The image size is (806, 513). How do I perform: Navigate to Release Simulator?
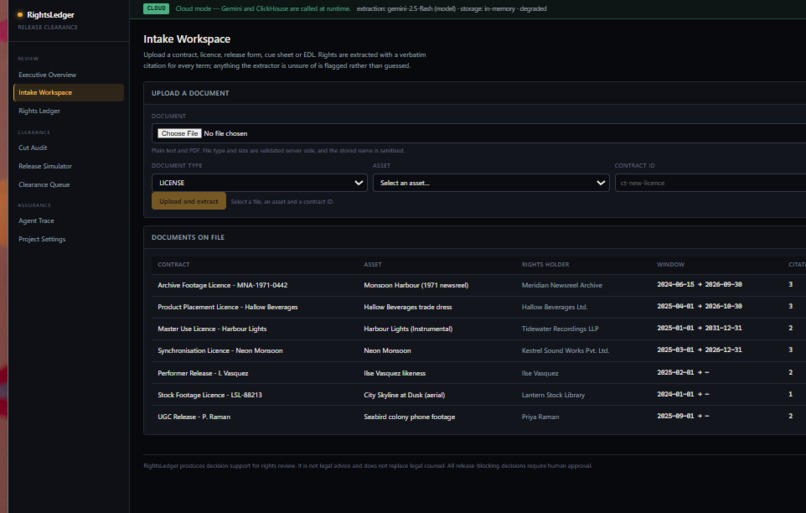[45, 166]
